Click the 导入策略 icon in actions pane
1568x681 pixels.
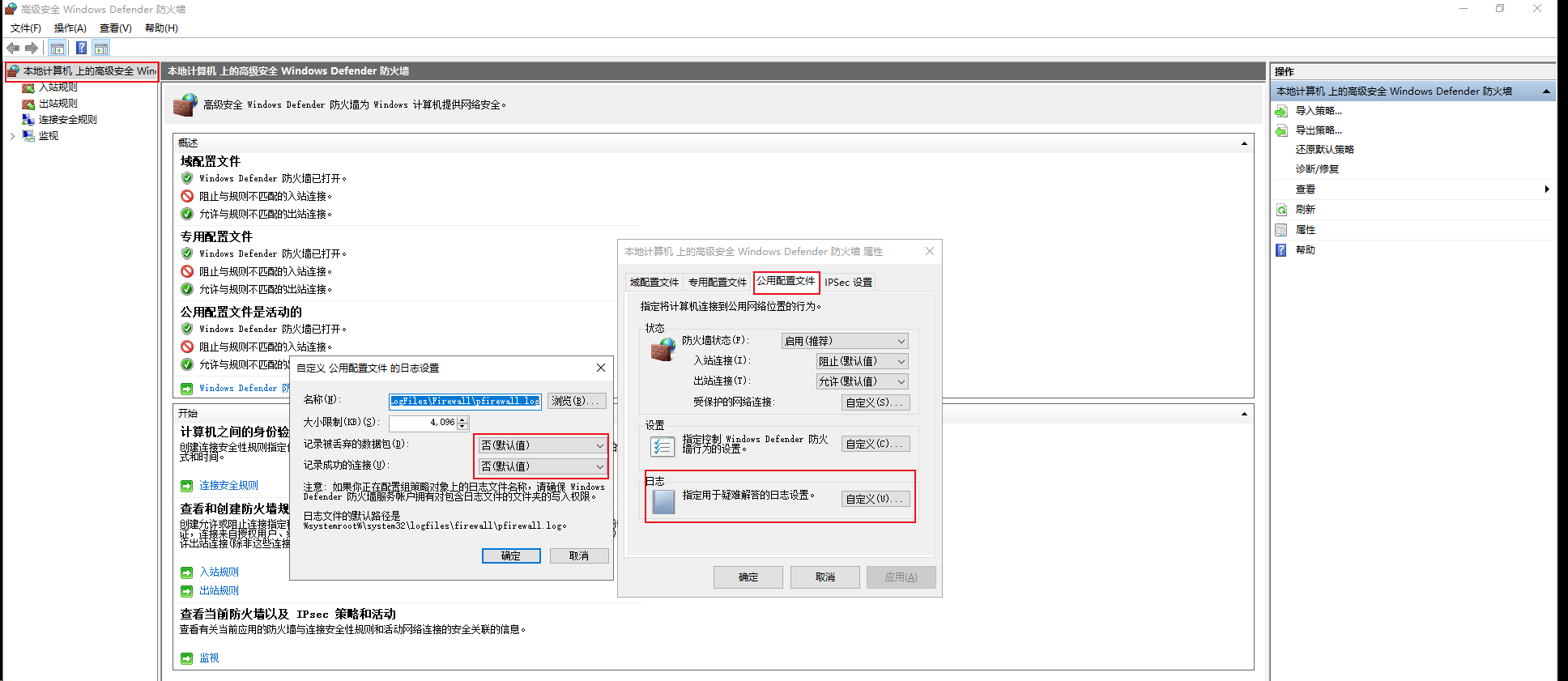(1281, 111)
